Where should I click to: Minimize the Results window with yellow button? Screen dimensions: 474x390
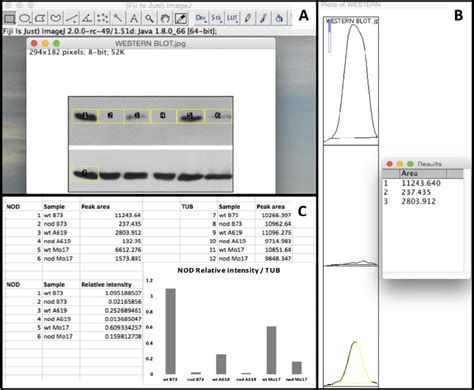[x=400, y=164]
